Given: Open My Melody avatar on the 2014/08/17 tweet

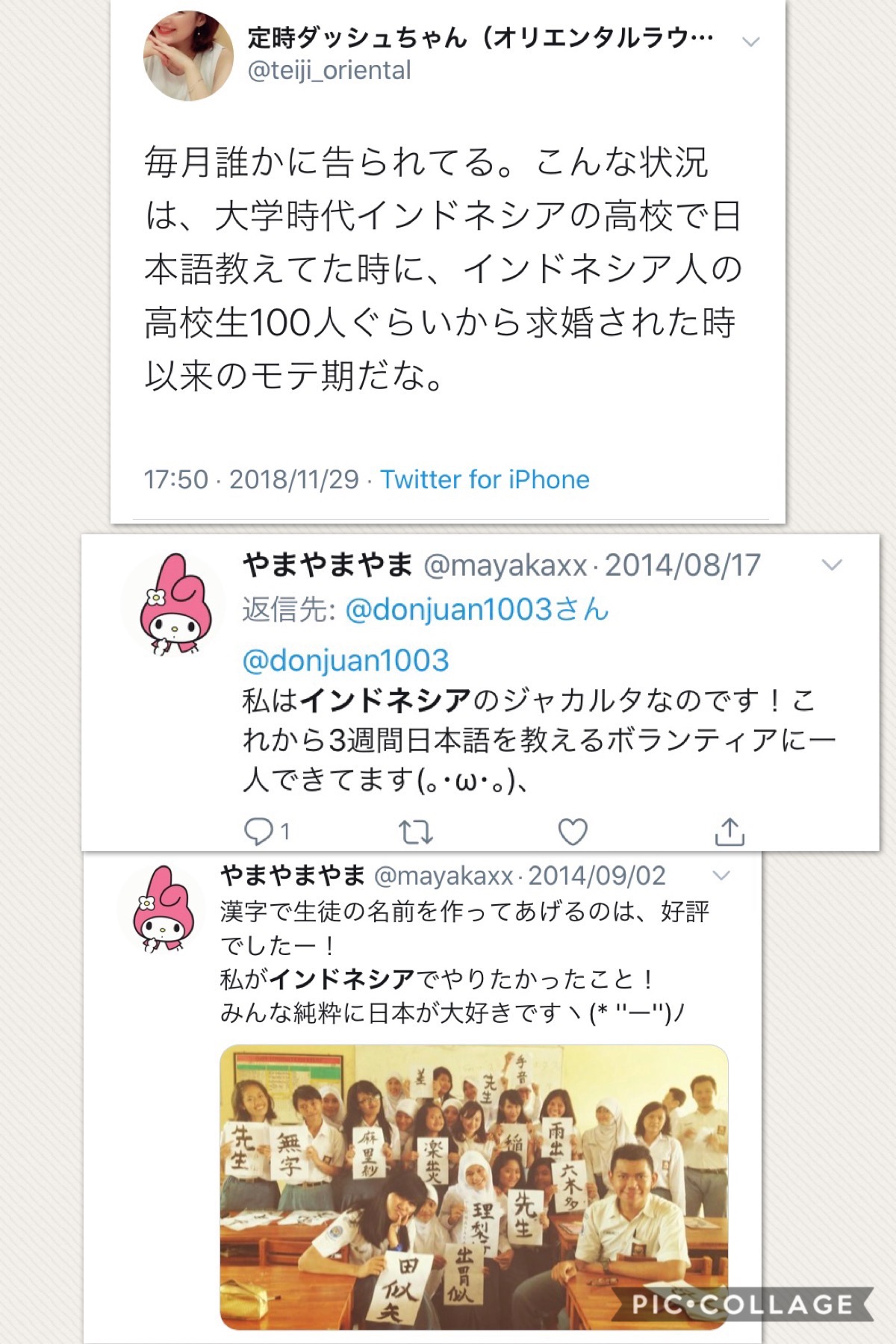Looking at the screenshot, I should tap(173, 603).
